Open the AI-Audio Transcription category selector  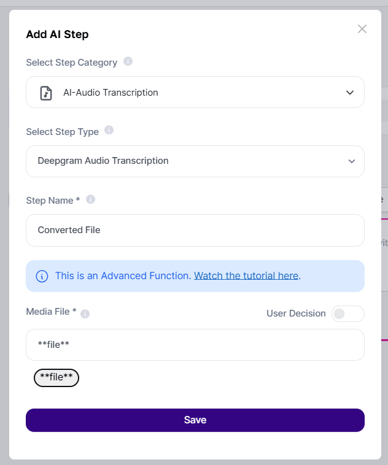tap(195, 92)
